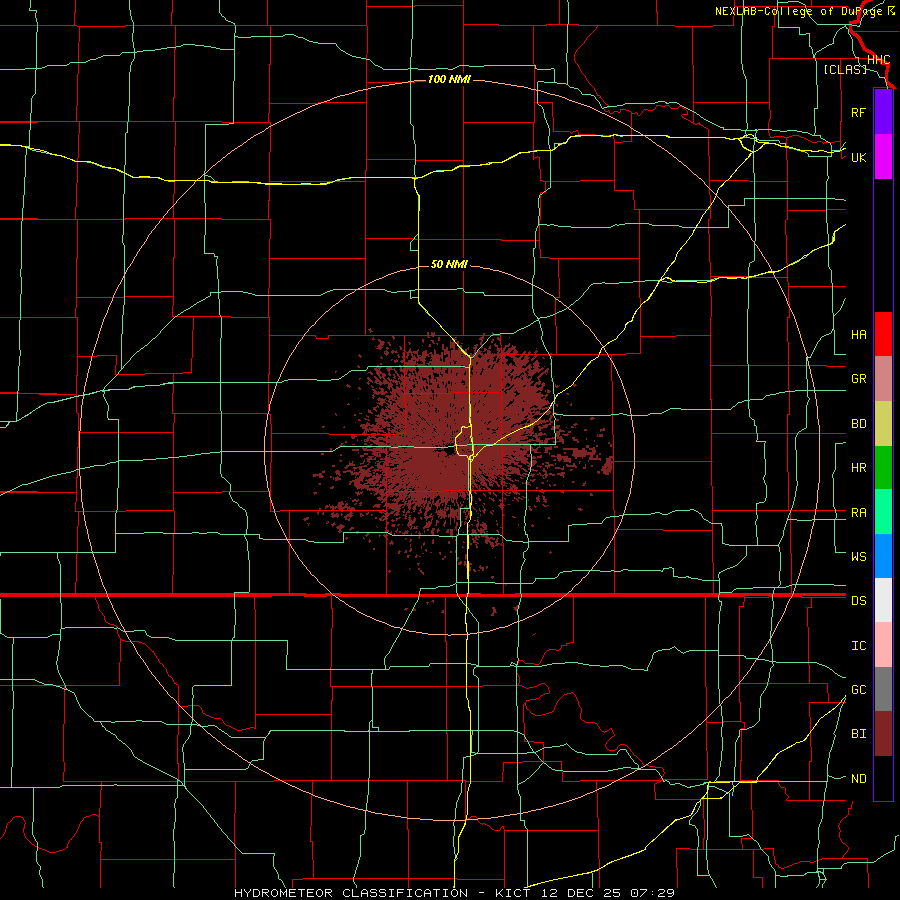Click the RA legend label
The height and width of the screenshot is (900, 900).
tap(858, 513)
